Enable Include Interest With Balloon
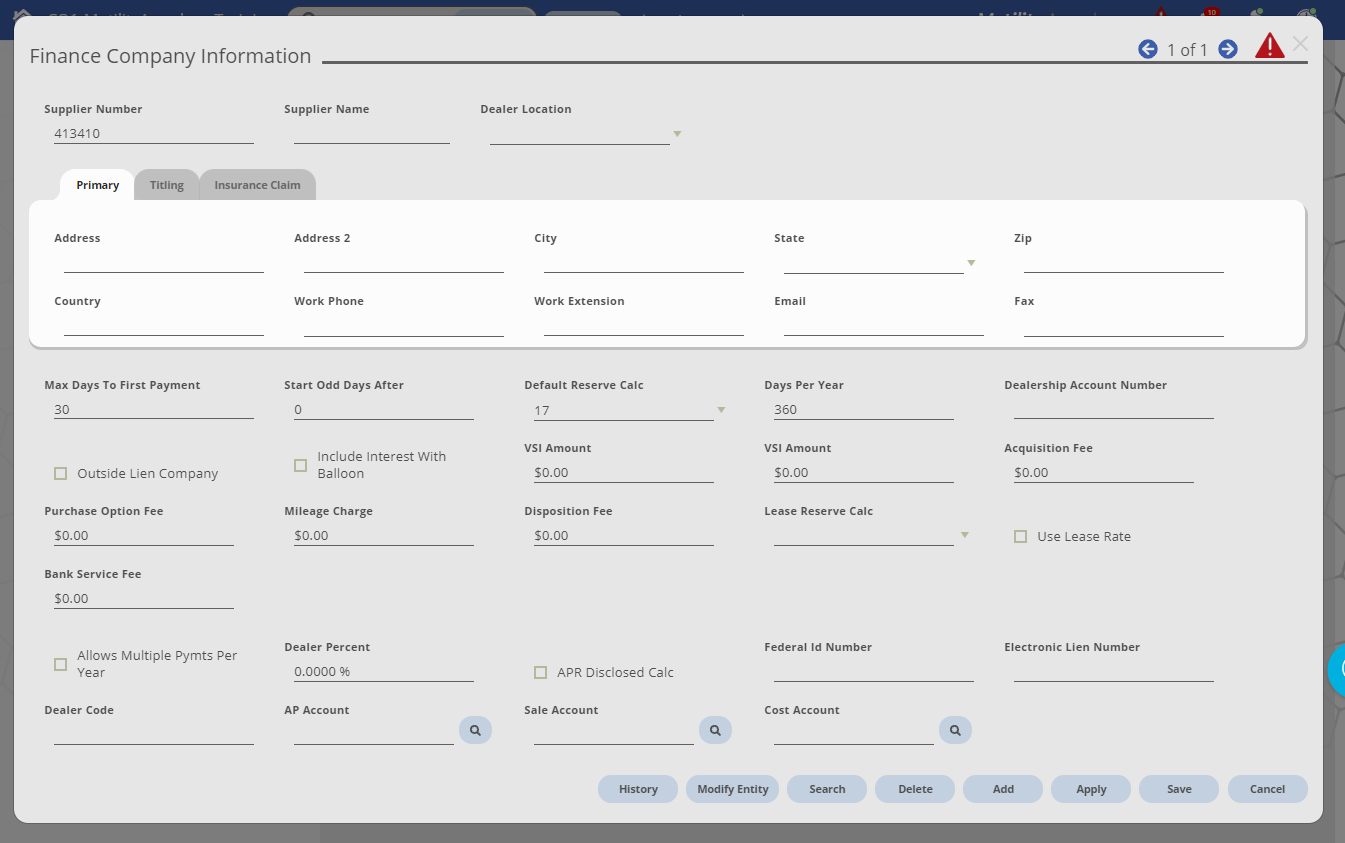 (300, 465)
